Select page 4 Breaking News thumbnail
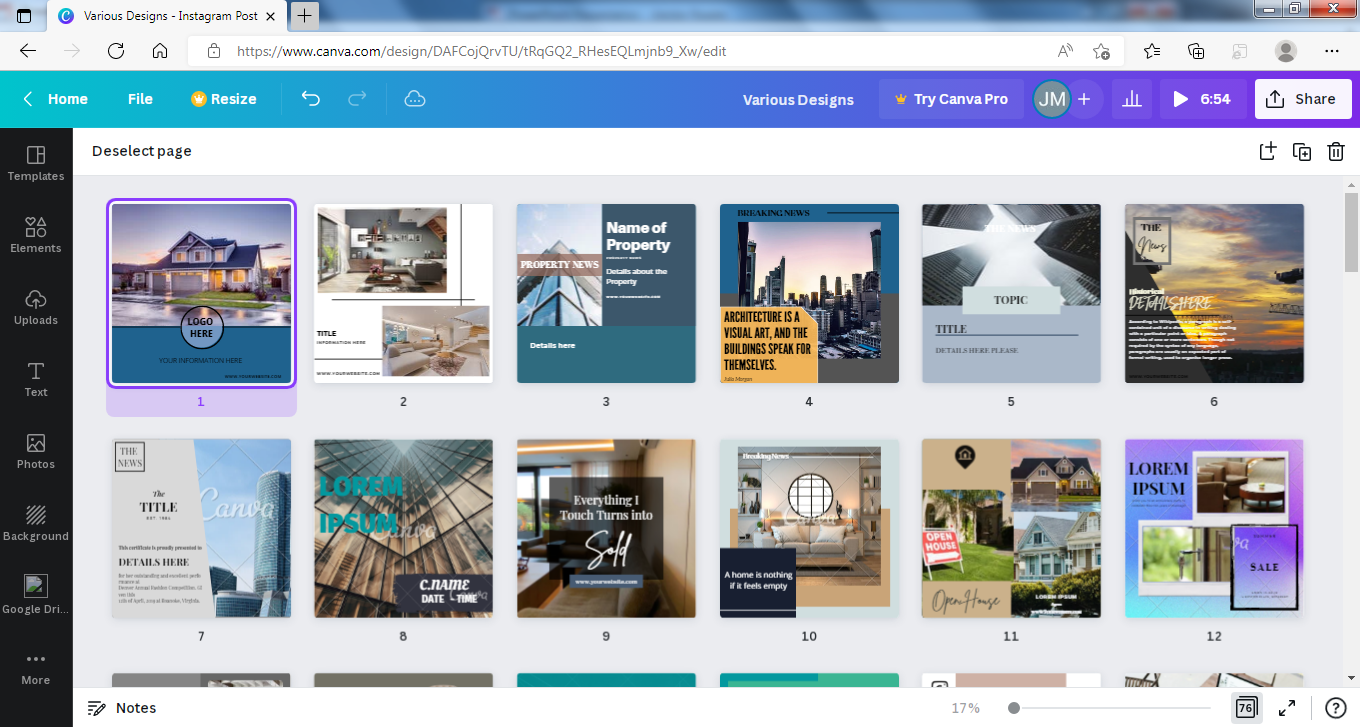The width and height of the screenshot is (1360, 727). [x=809, y=293]
